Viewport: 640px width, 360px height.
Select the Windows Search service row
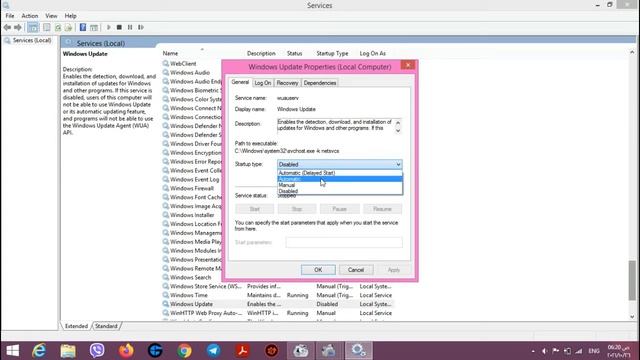[191, 278]
